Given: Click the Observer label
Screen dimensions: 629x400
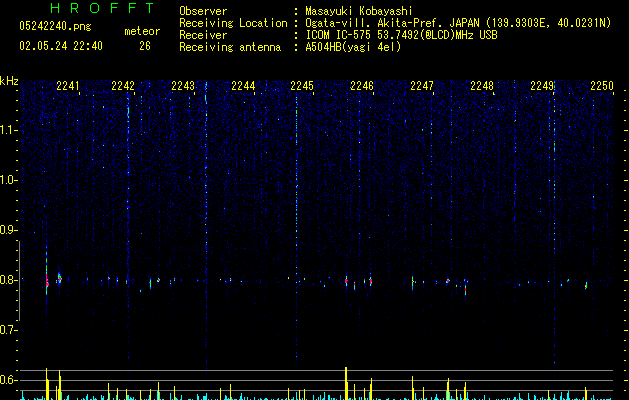Looking at the screenshot, I should click(x=203, y=11).
